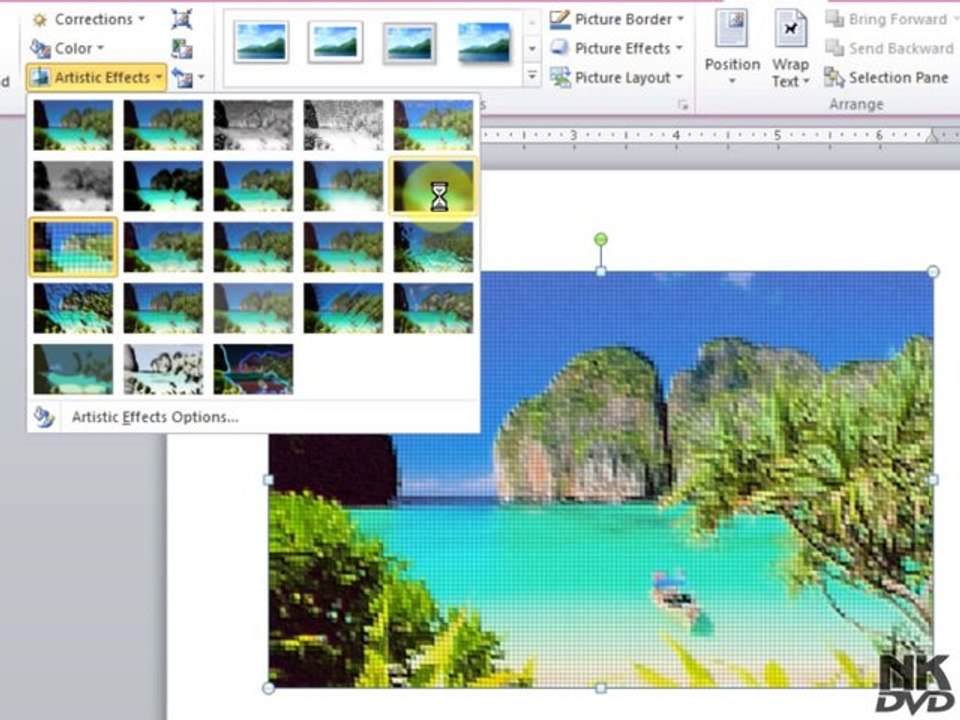This screenshot has width=960, height=720.
Task: Apply the Glow Diffused effect thumbnail
Action: point(343,186)
